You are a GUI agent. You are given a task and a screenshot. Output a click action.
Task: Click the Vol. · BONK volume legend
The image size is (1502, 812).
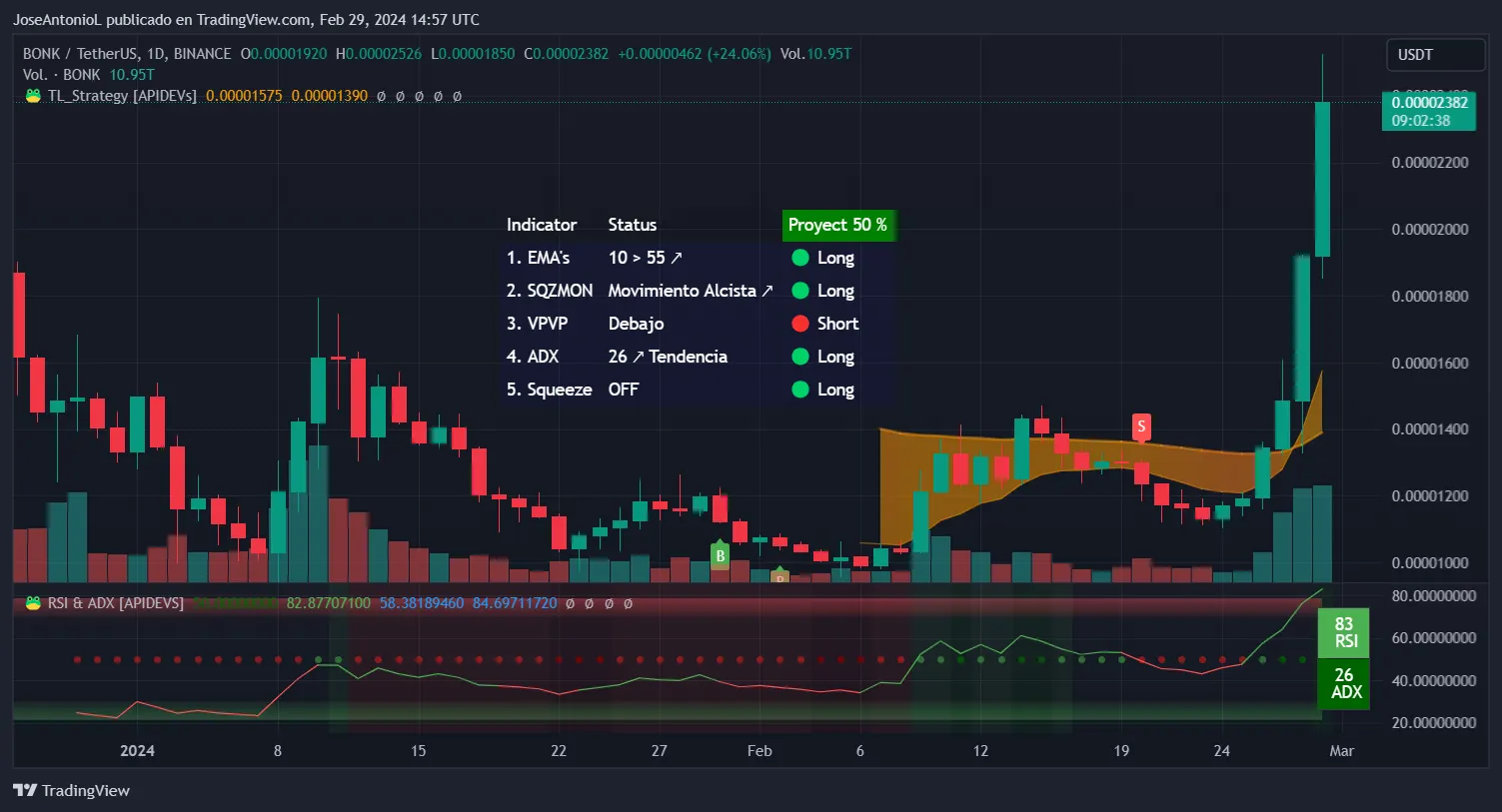coord(62,75)
